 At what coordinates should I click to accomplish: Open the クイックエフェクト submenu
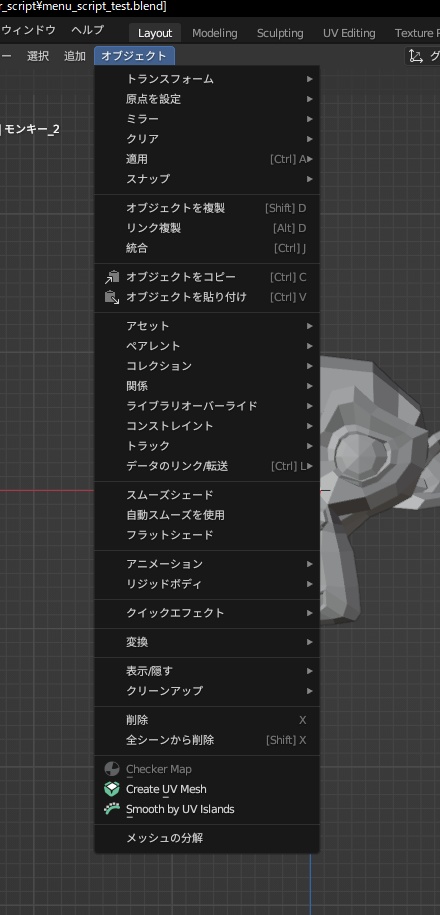pos(207,613)
